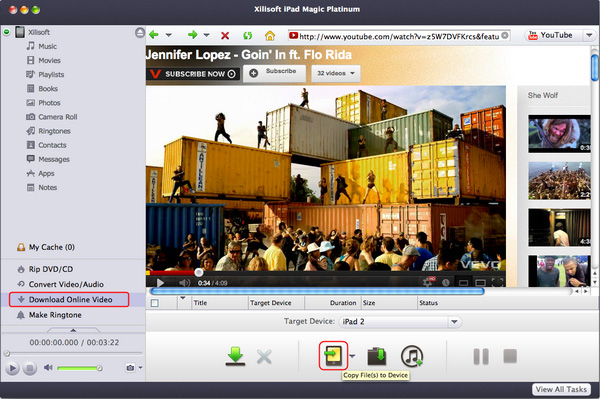Sort task list by Title column

coord(219,303)
